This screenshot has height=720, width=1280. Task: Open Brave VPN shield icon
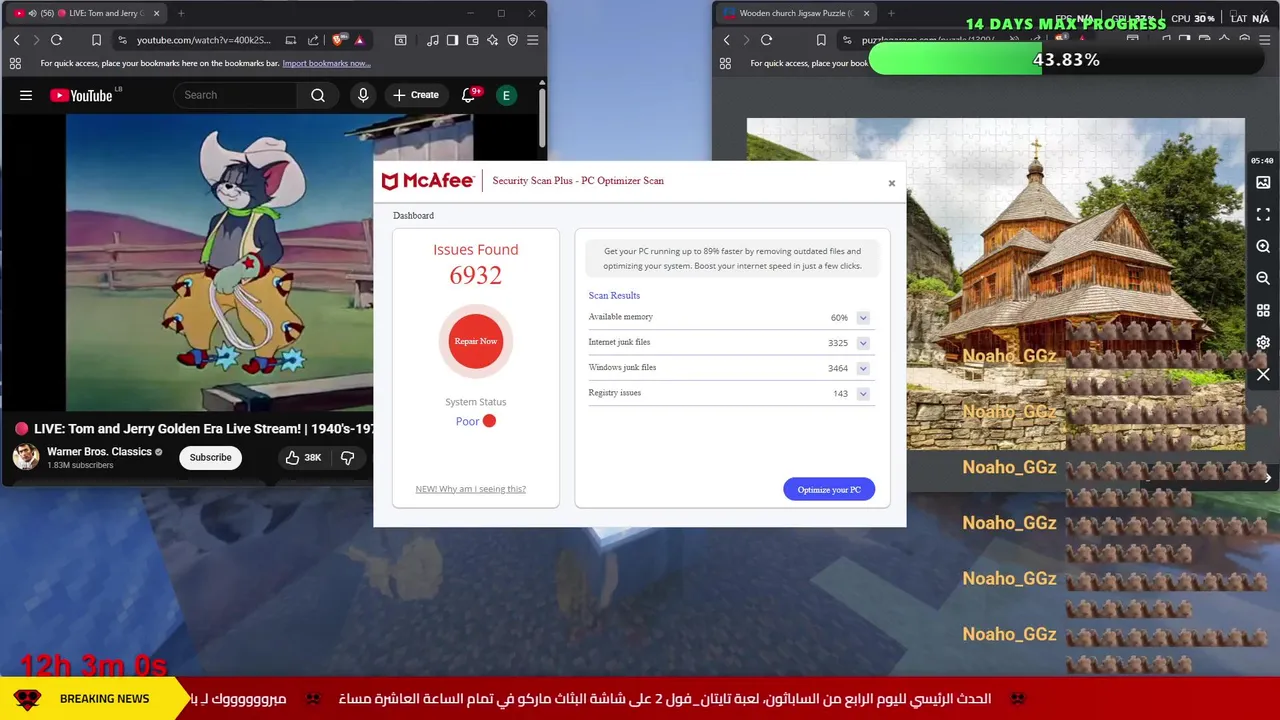pos(512,40)
